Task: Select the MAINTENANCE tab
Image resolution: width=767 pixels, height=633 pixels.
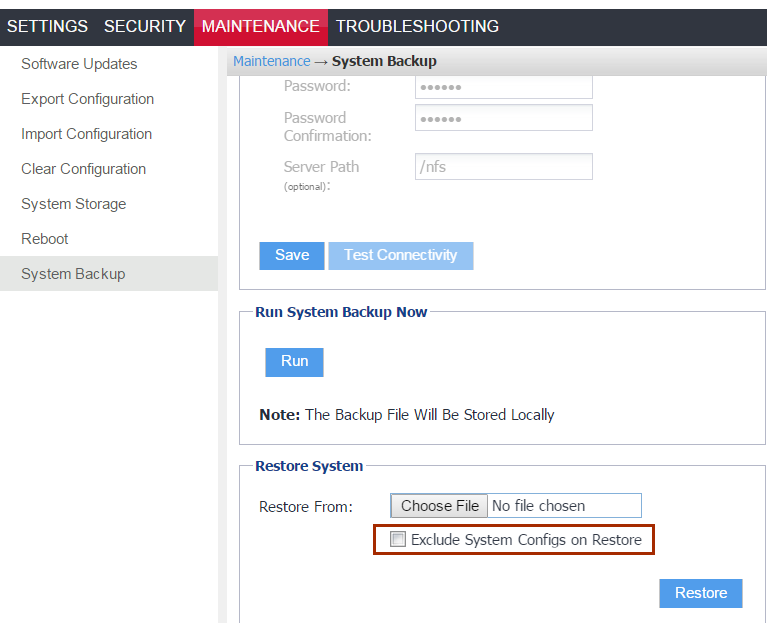Action: click(x=260, y=27)
